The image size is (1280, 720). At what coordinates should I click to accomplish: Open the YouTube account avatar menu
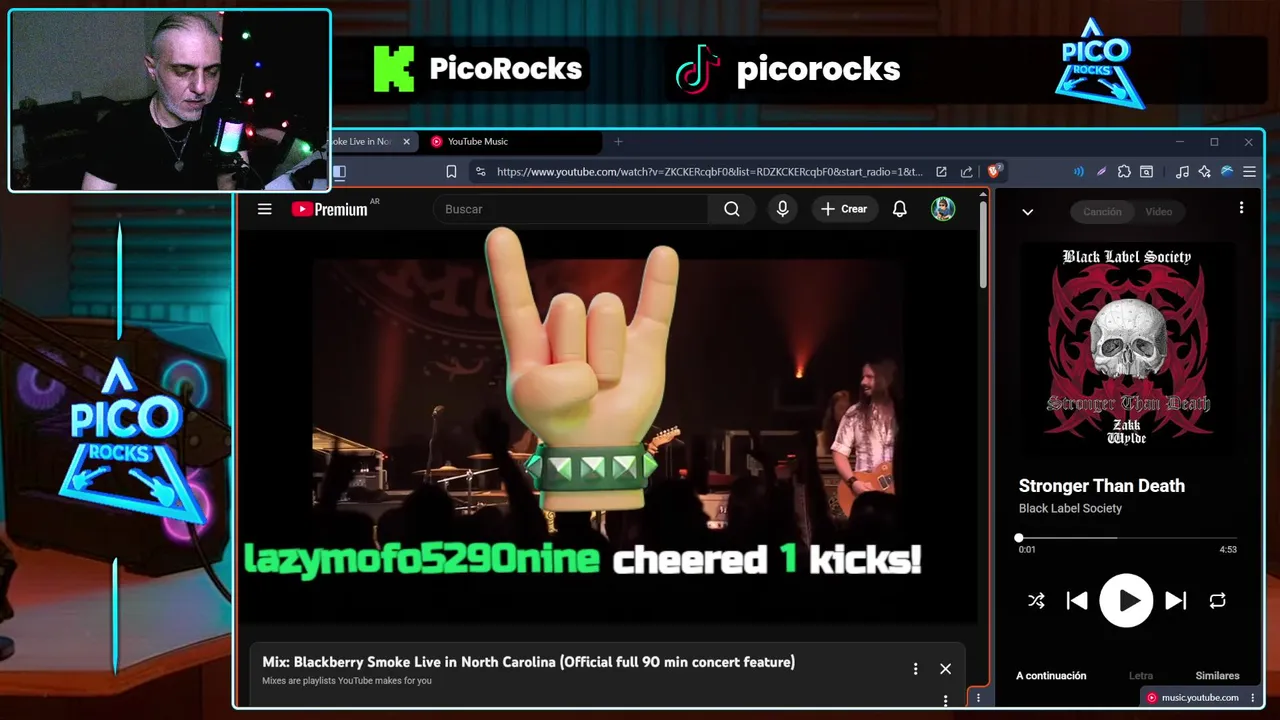click(x=943, y=209)
